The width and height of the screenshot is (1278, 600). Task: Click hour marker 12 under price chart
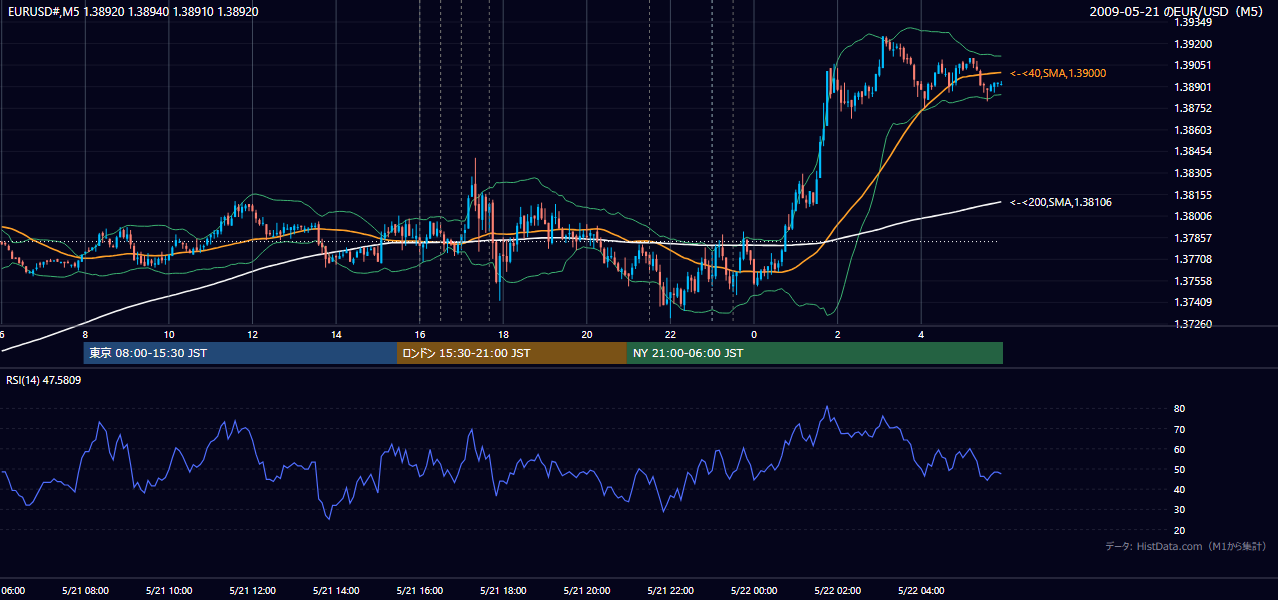pos(252,334)
